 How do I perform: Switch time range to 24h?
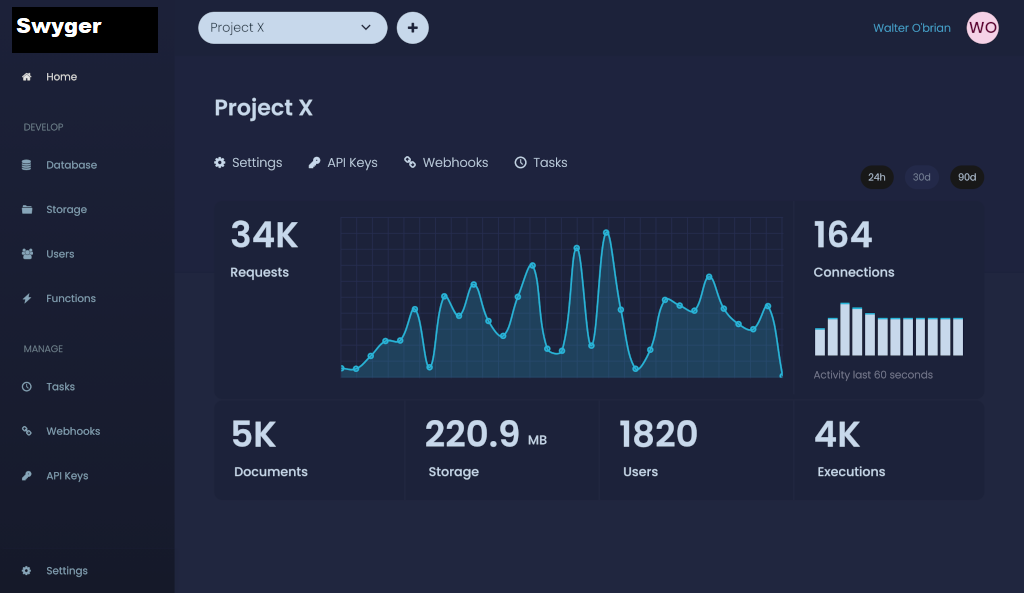876,177
